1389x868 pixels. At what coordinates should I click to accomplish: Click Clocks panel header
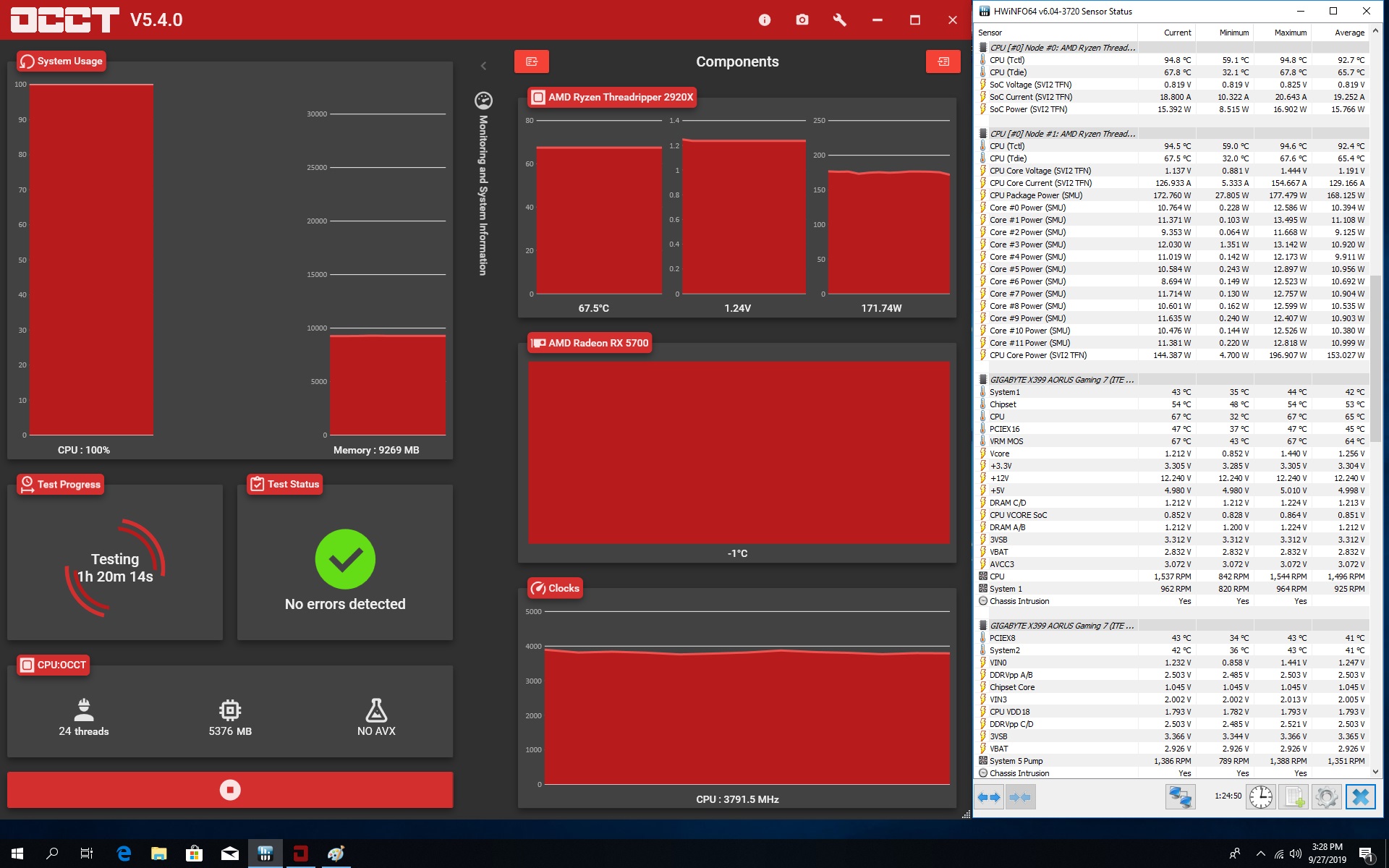coord(555,588)
